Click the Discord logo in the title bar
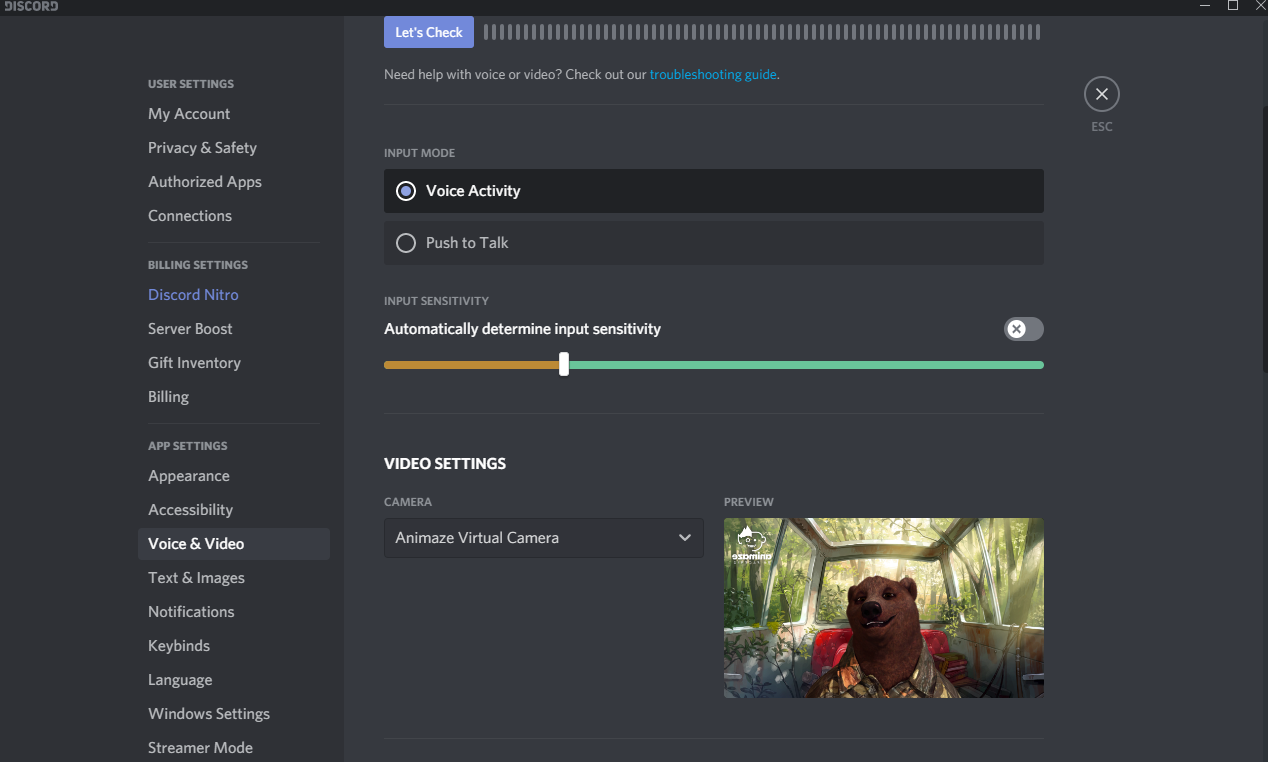 (30, 7)
